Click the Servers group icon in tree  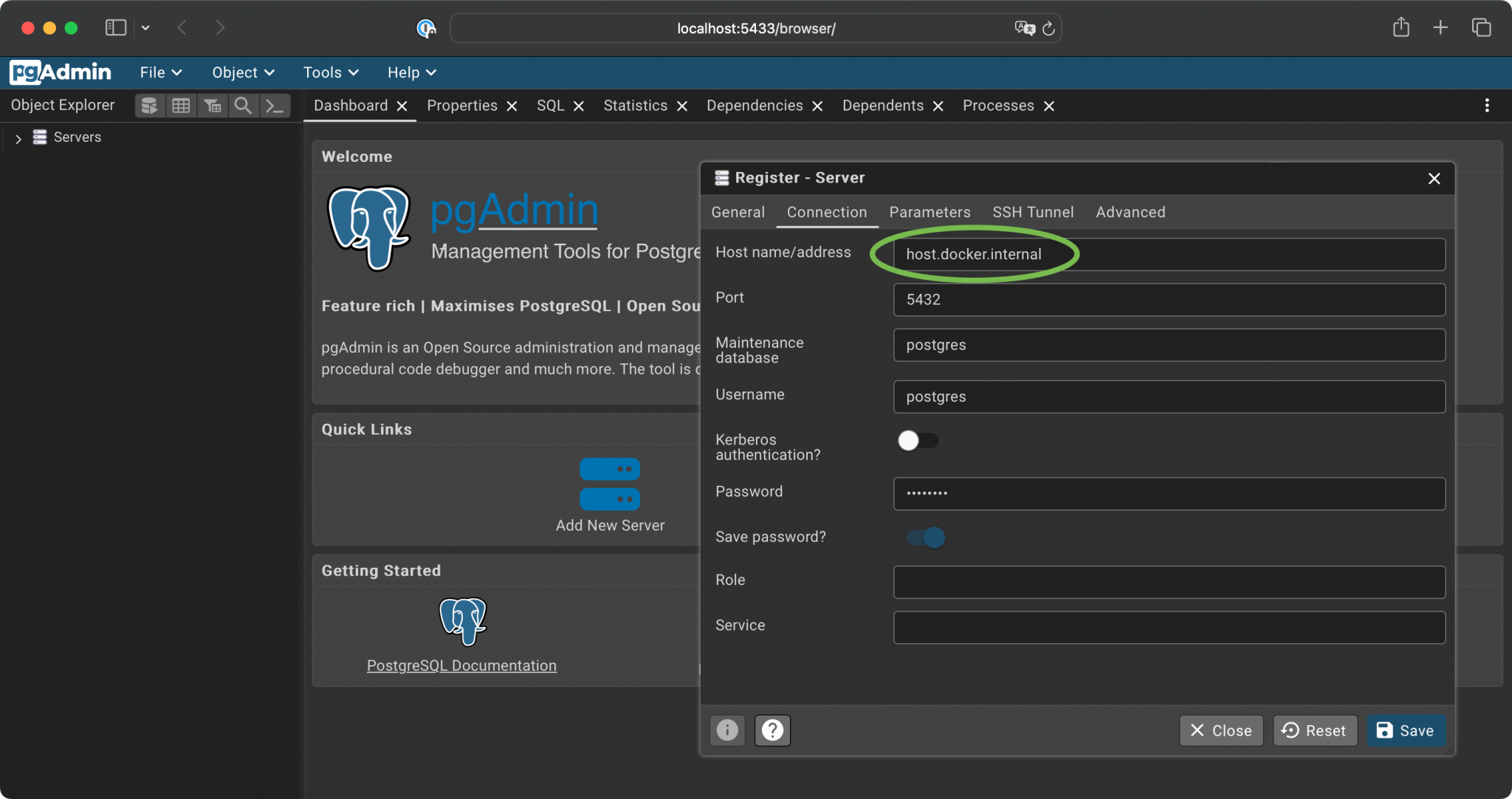click(x=40, y=137)
